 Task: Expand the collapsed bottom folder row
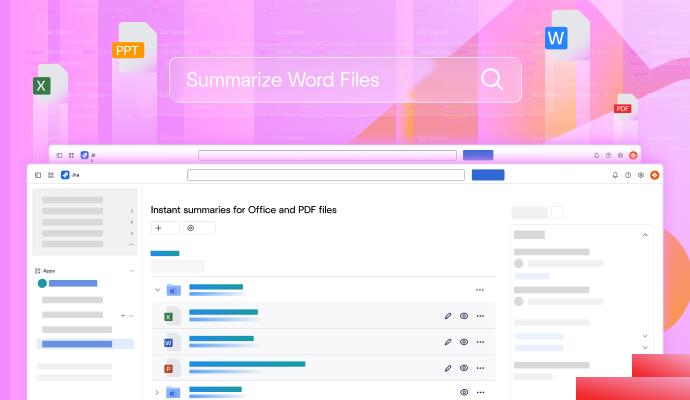[x=157, y=393]
